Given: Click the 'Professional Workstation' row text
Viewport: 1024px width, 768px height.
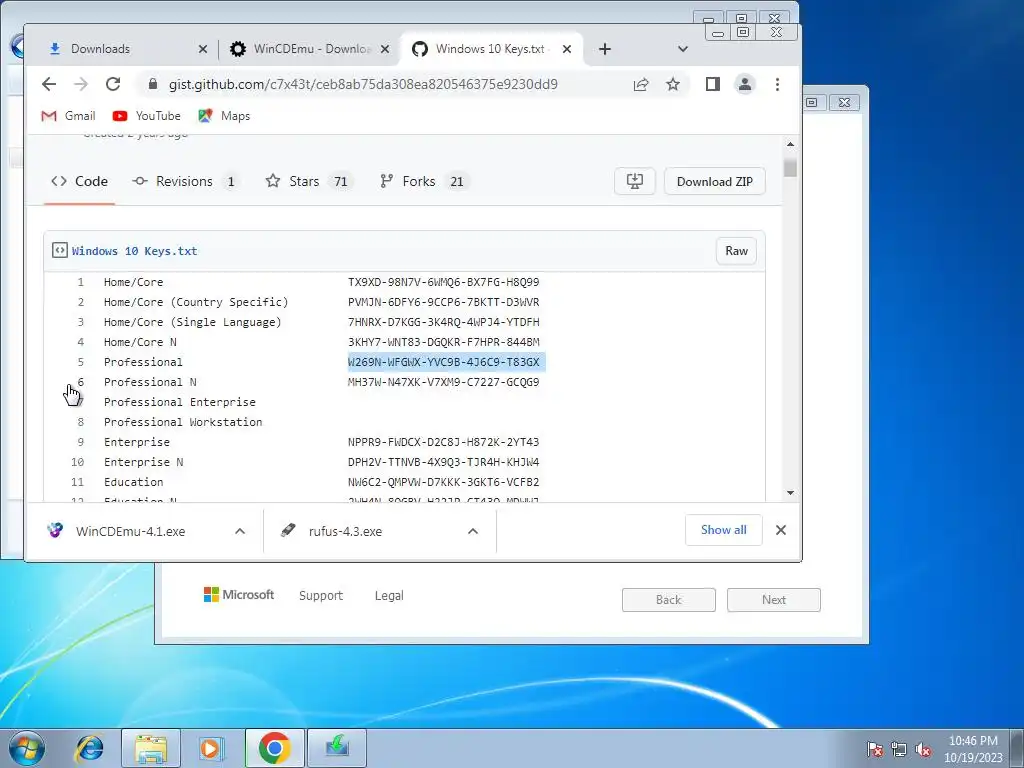Looking at the screenshot, I should click(183, 422).
